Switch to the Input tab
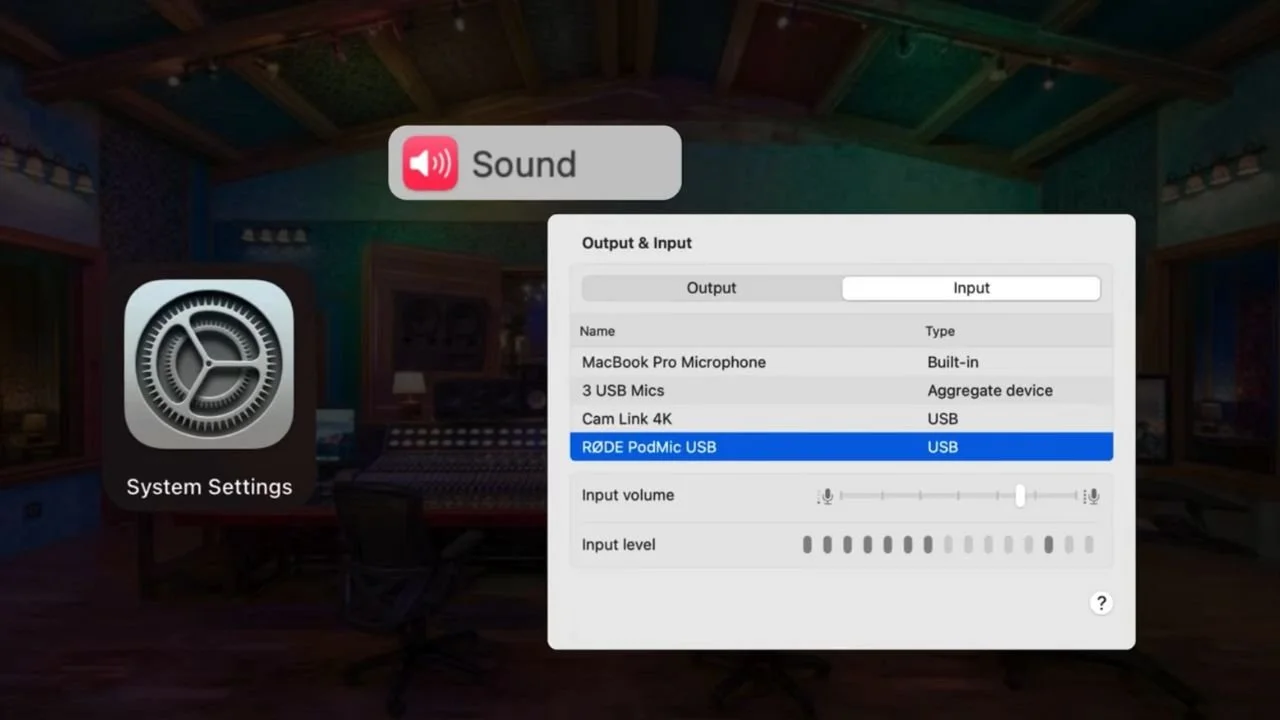The image size is (1280, 720). (971, 288)
